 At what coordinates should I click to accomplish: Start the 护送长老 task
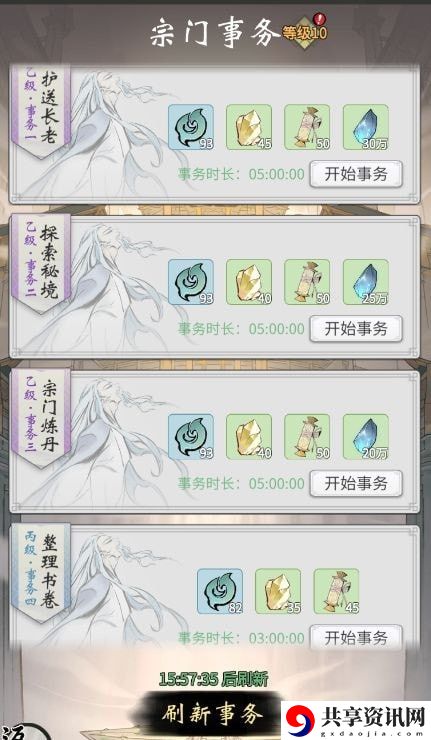(356, 174)
